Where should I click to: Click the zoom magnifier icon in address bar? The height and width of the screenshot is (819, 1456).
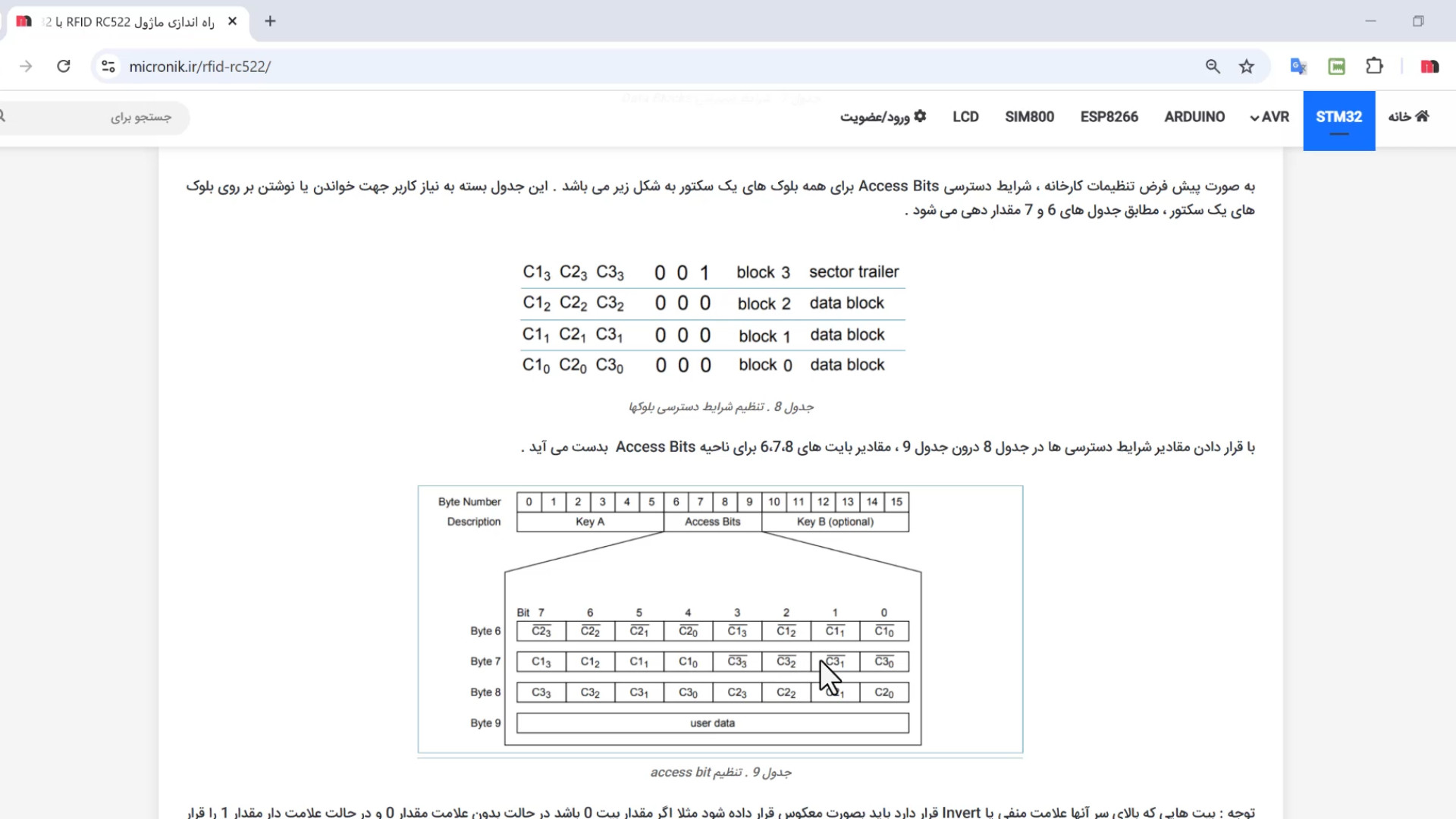coord(1213,67)
